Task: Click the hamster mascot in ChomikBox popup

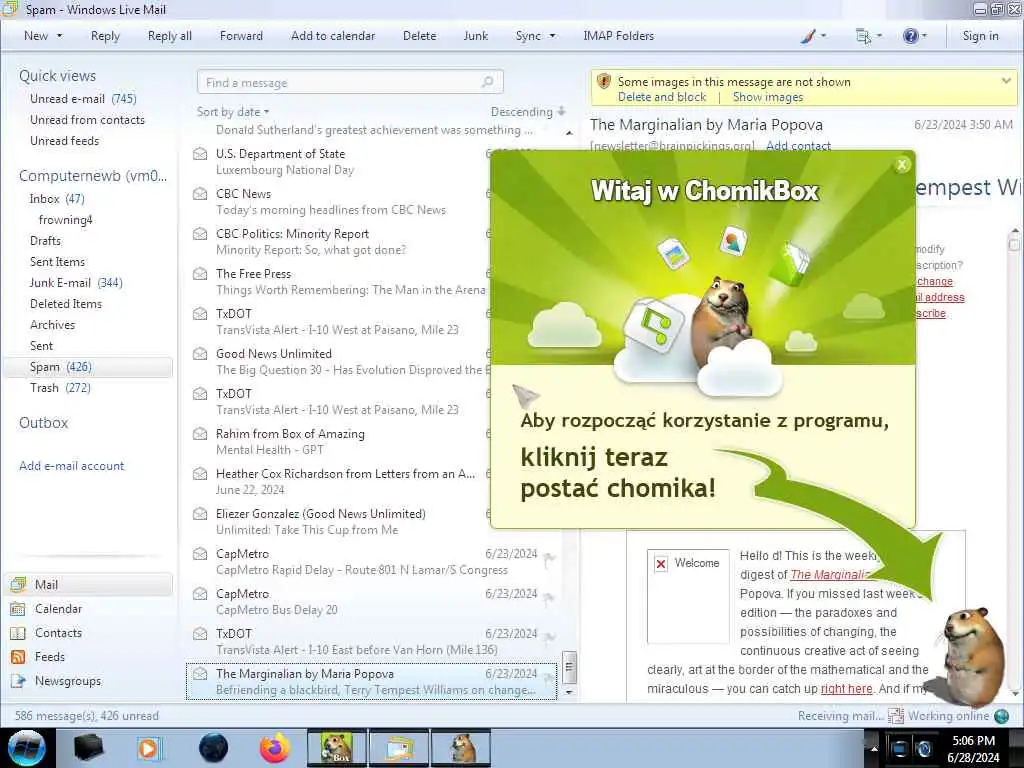Action: coord(720,320)
